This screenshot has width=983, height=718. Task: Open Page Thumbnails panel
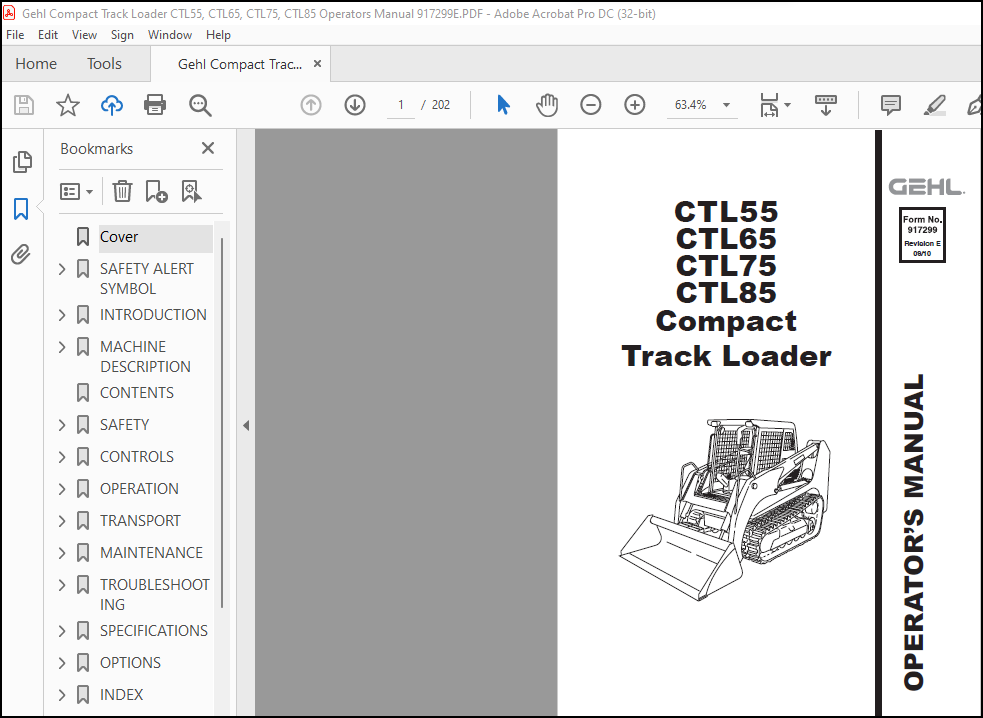tap(22, 162)
